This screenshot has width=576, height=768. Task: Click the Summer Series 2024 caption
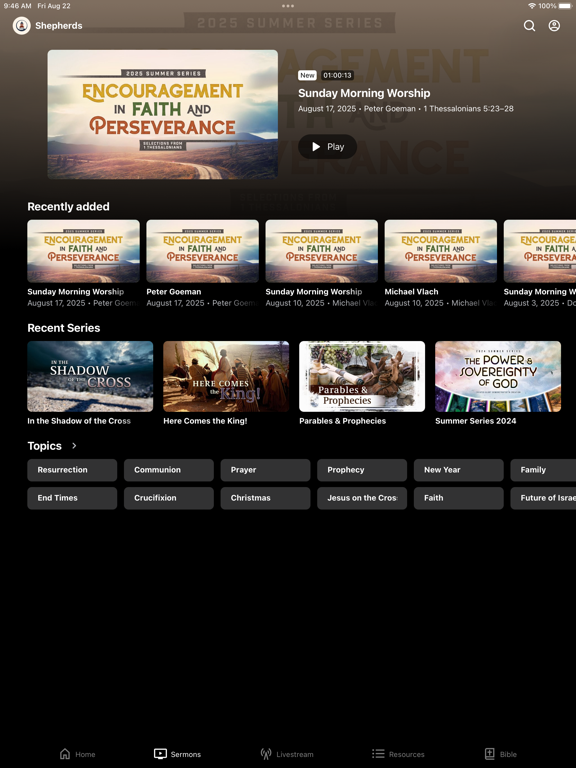click(476, 421)
